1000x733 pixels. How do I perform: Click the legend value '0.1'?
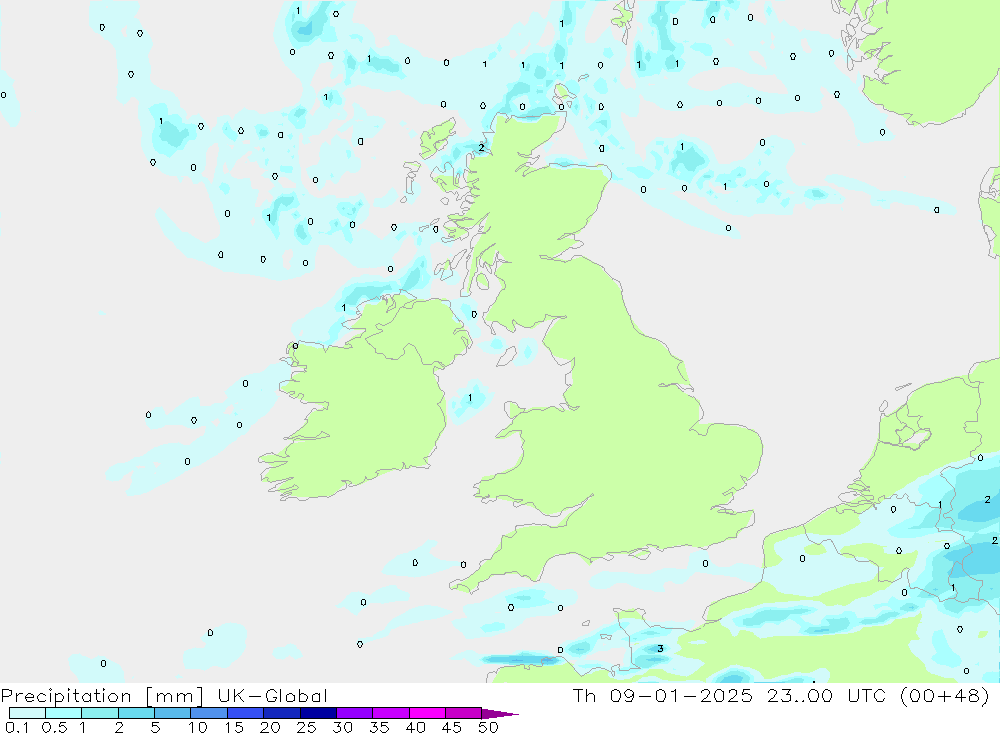point(17,727)
